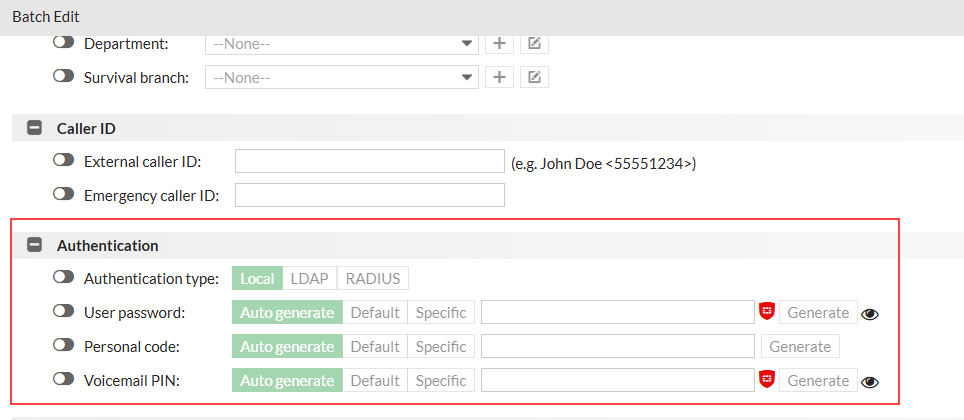Image resolution: width=964 pixels, height=420 pixels.
Task: Click the Emergency caller ID input field
Action: [x=369, y=195]
